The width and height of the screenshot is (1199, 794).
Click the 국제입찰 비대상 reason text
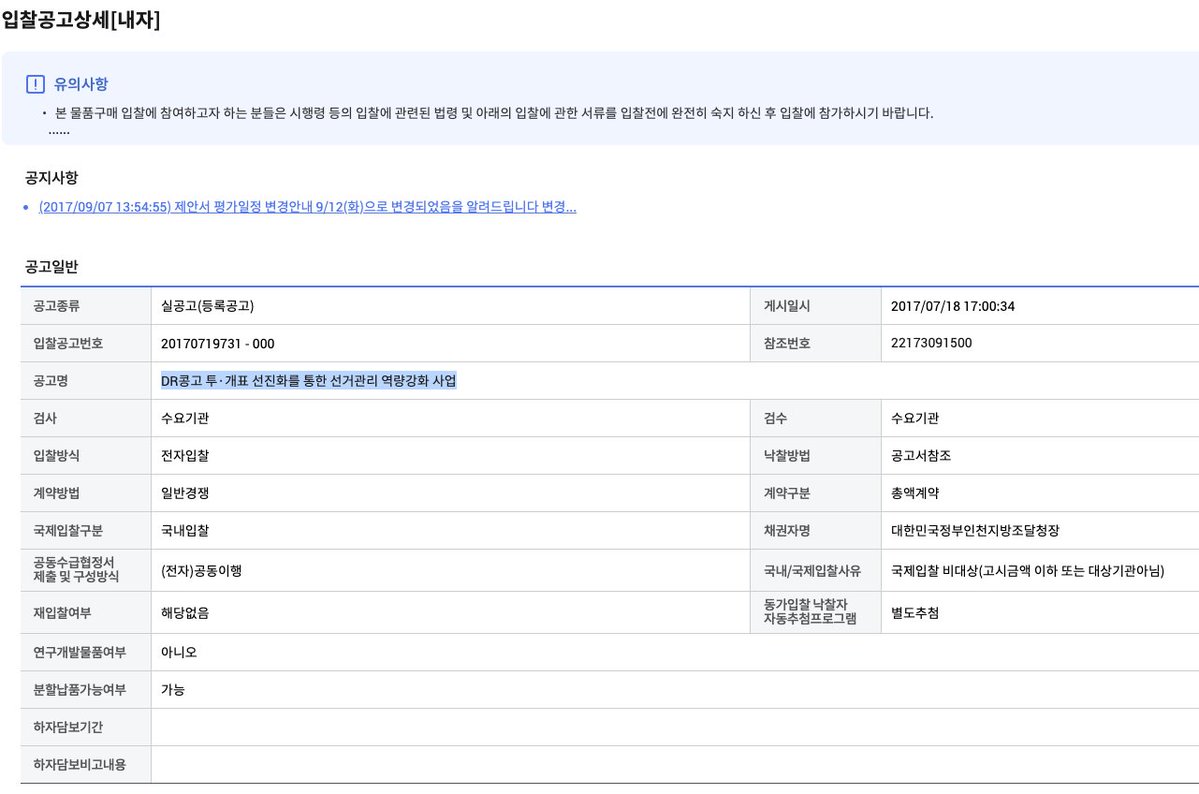(x=1028, y=571)
